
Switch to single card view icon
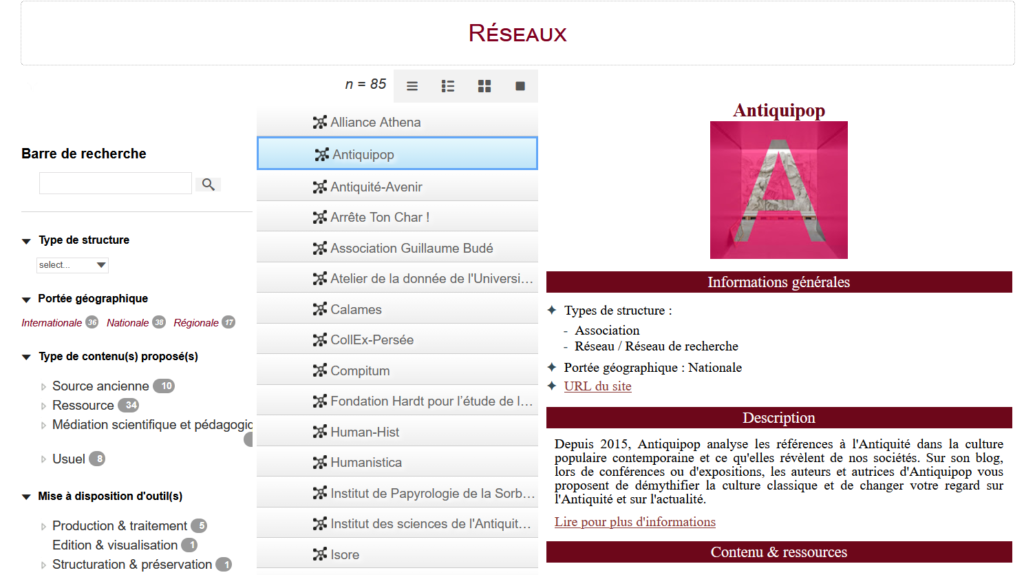tap(520, 86)
